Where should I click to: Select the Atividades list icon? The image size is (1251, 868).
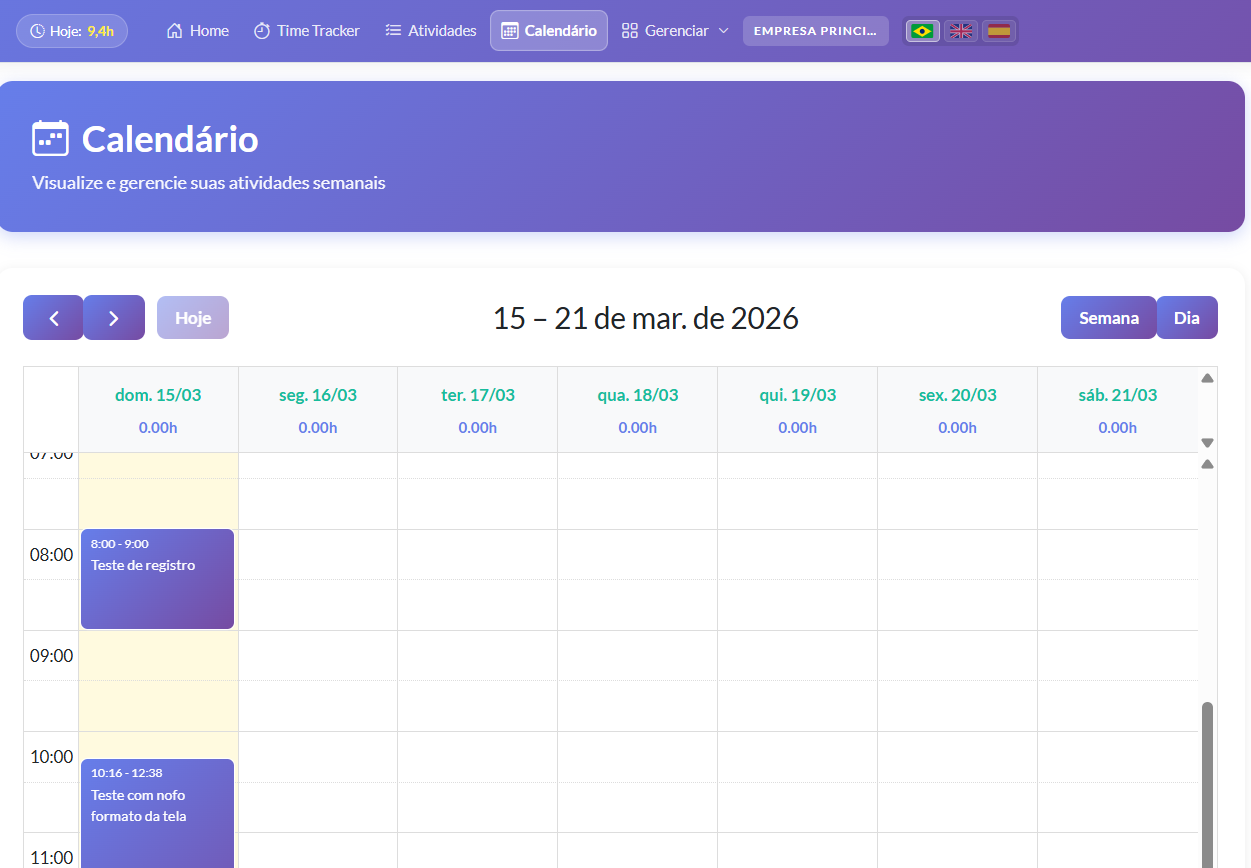(x=394, y=30)
